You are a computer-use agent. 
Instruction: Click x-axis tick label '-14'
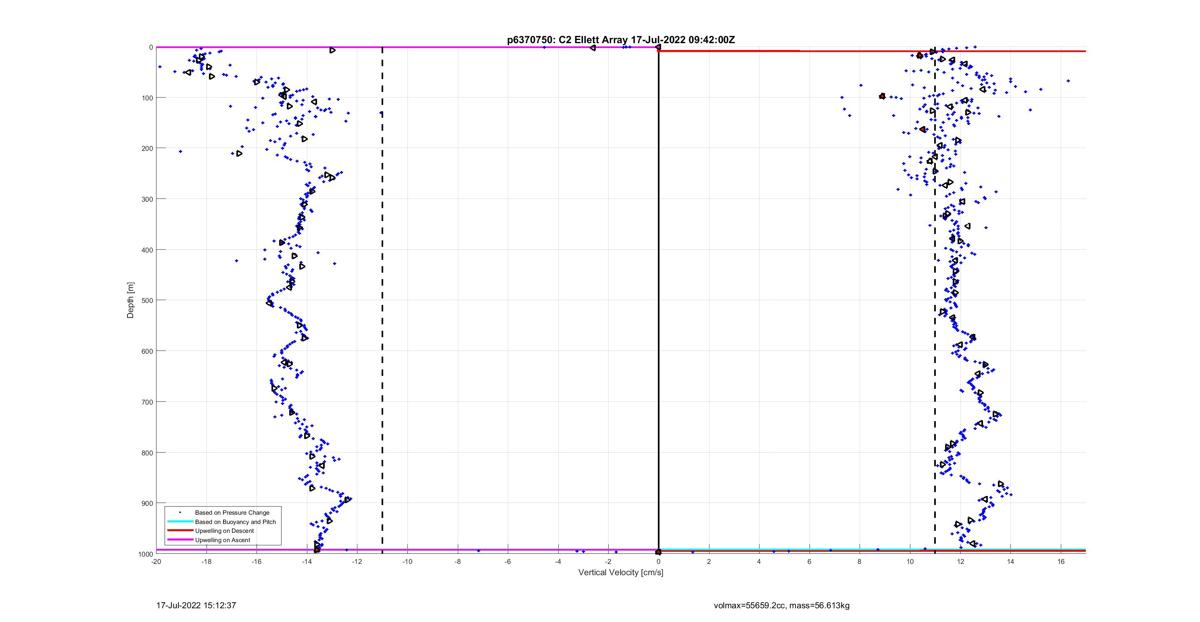click(307, 560)
